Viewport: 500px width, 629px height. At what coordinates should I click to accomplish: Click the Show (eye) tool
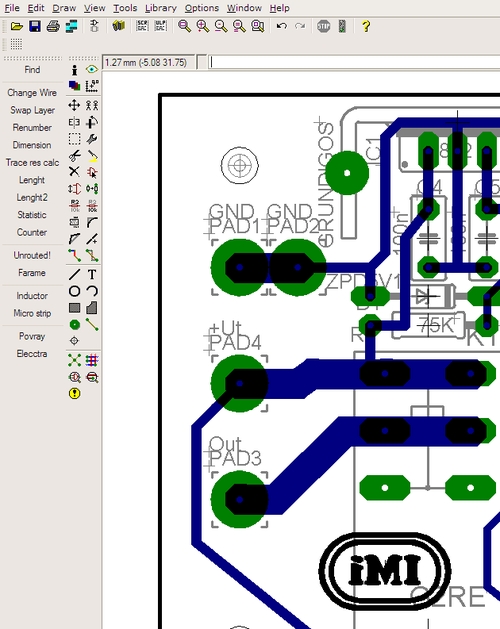click(x=92, y=70)
